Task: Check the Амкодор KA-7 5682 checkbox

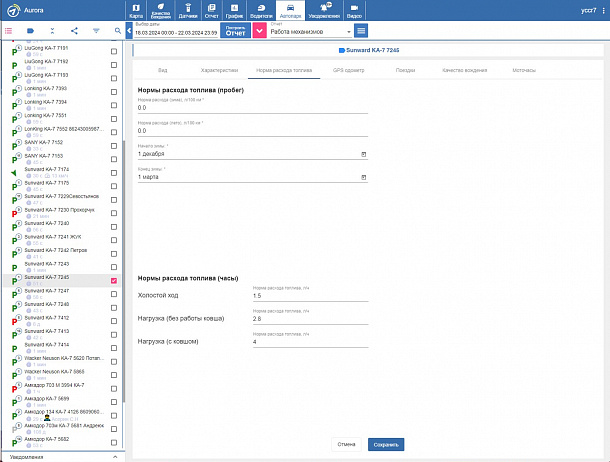Action: 114,443
